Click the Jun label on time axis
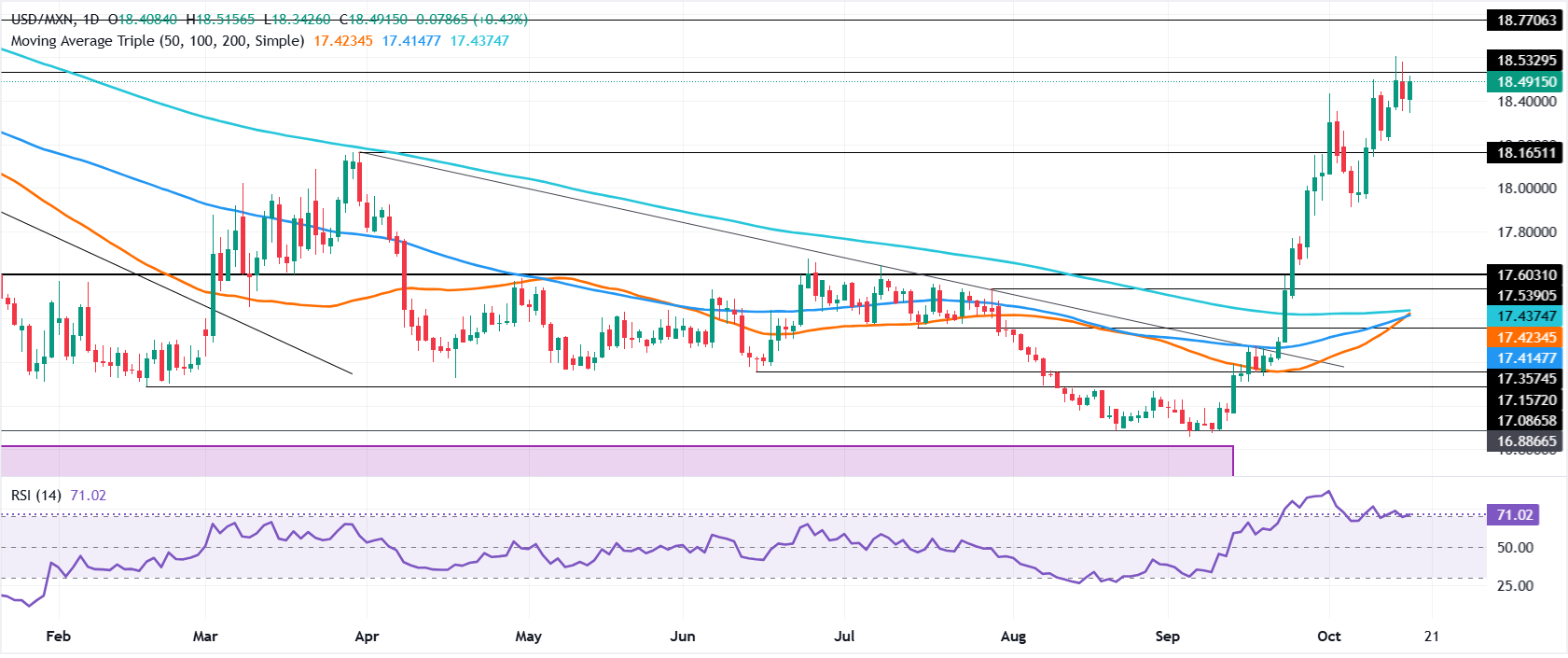 683,637
